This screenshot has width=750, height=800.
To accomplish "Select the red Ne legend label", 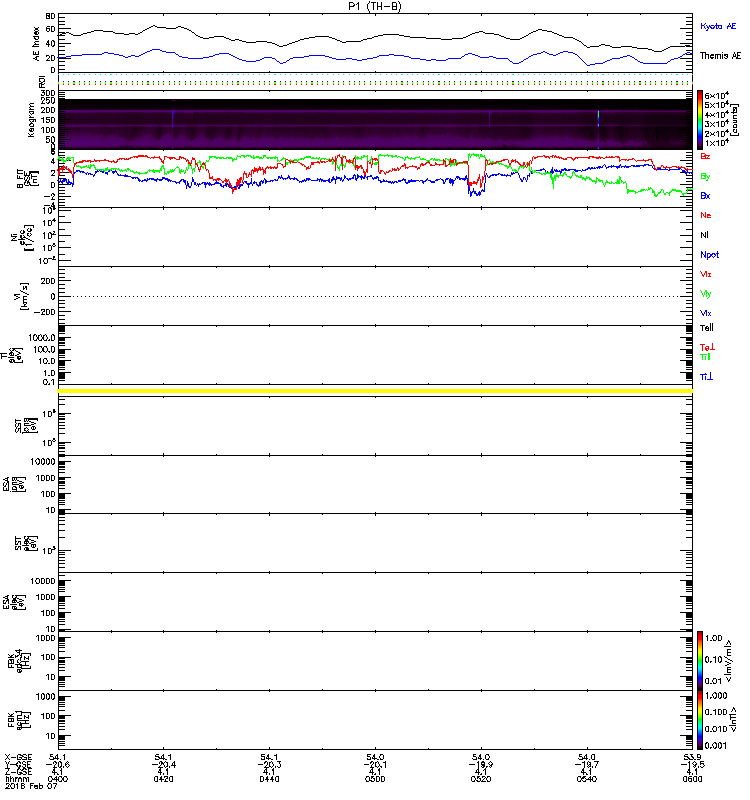I will [x=706, y=215].
